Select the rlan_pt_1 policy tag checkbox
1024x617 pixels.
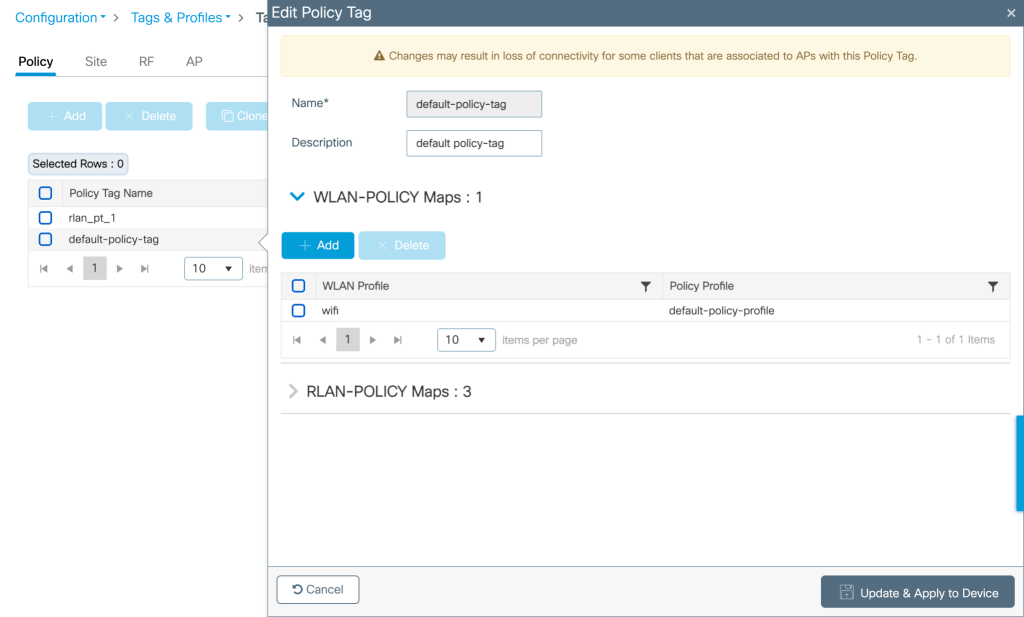click(x=45, y=217)
